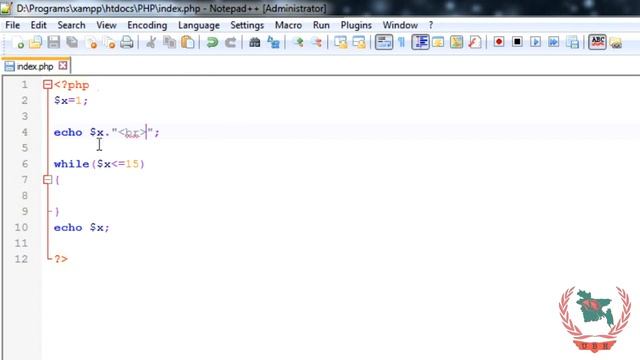The height and width of the screenshot is (360, 640).
Task: Toggle Word Wrap in the toolbar
Action: [x=384, y=42]
